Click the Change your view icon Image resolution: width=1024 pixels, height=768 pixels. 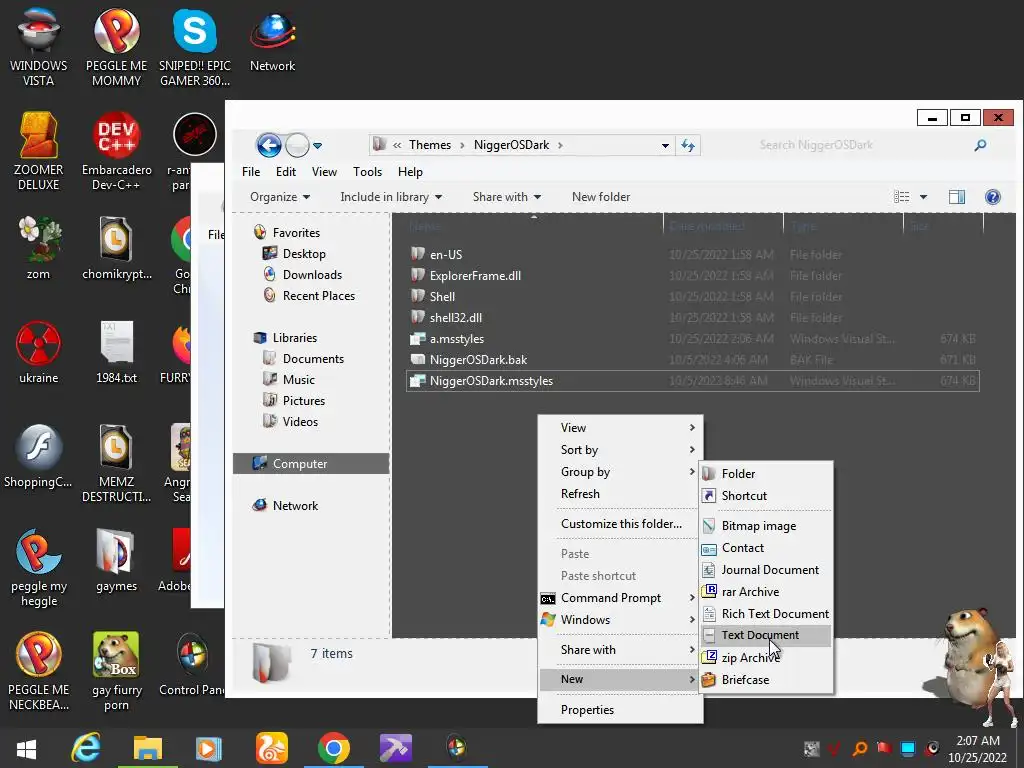pos(901,197)
